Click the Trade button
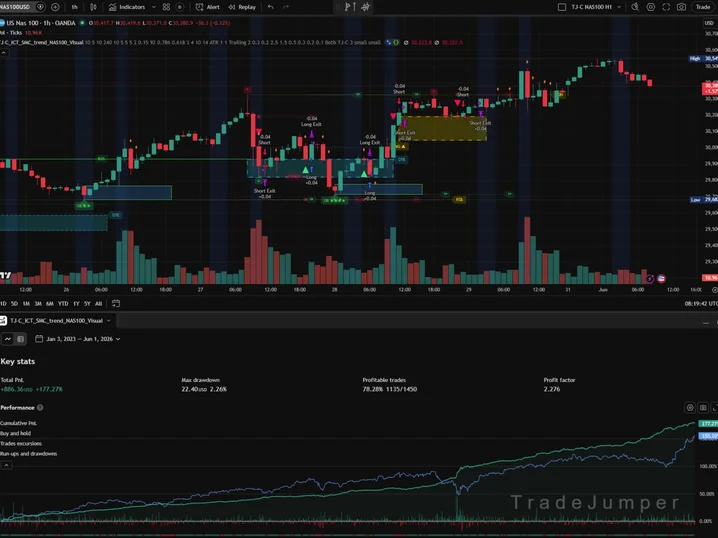This screenshot has height=538, width=718. click(x=703, y=7)
